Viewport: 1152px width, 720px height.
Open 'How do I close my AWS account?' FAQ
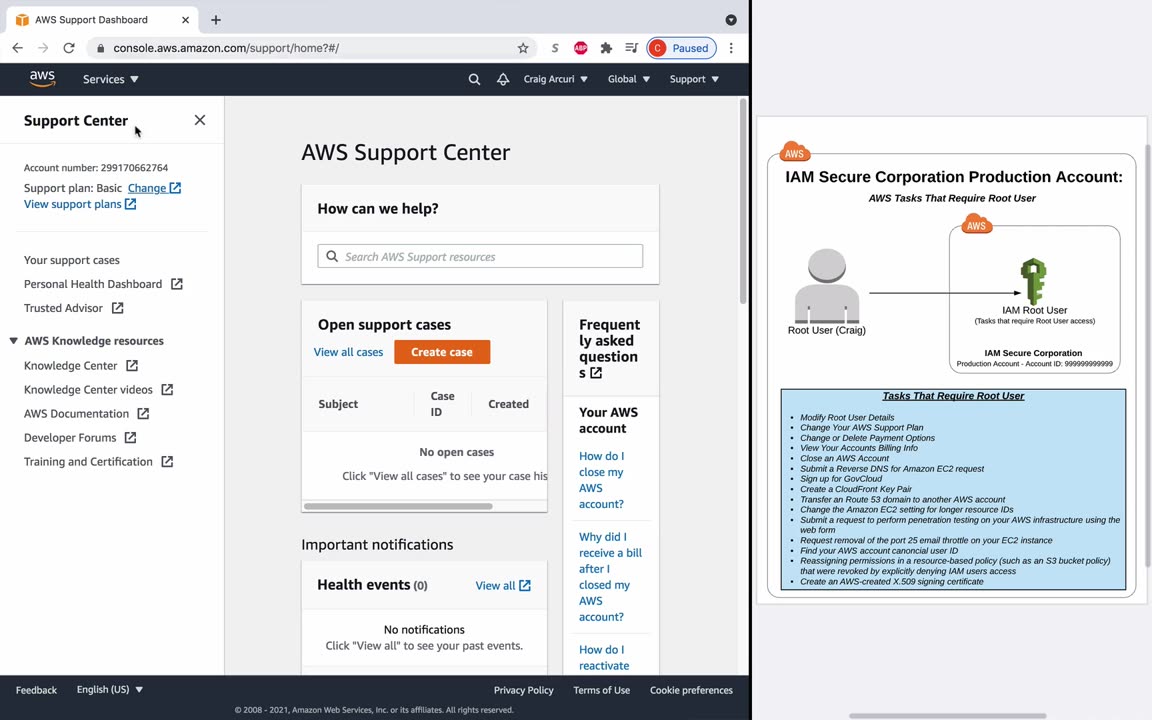coord(602,480)
